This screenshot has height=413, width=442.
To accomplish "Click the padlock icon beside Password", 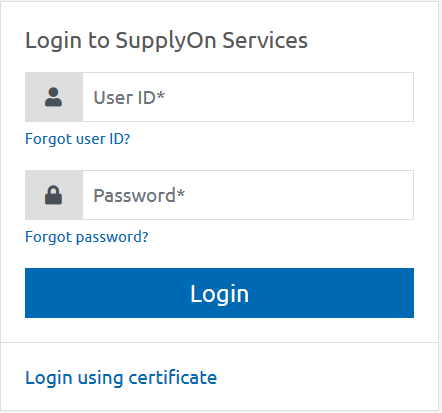I will click(x=53, y=195).
